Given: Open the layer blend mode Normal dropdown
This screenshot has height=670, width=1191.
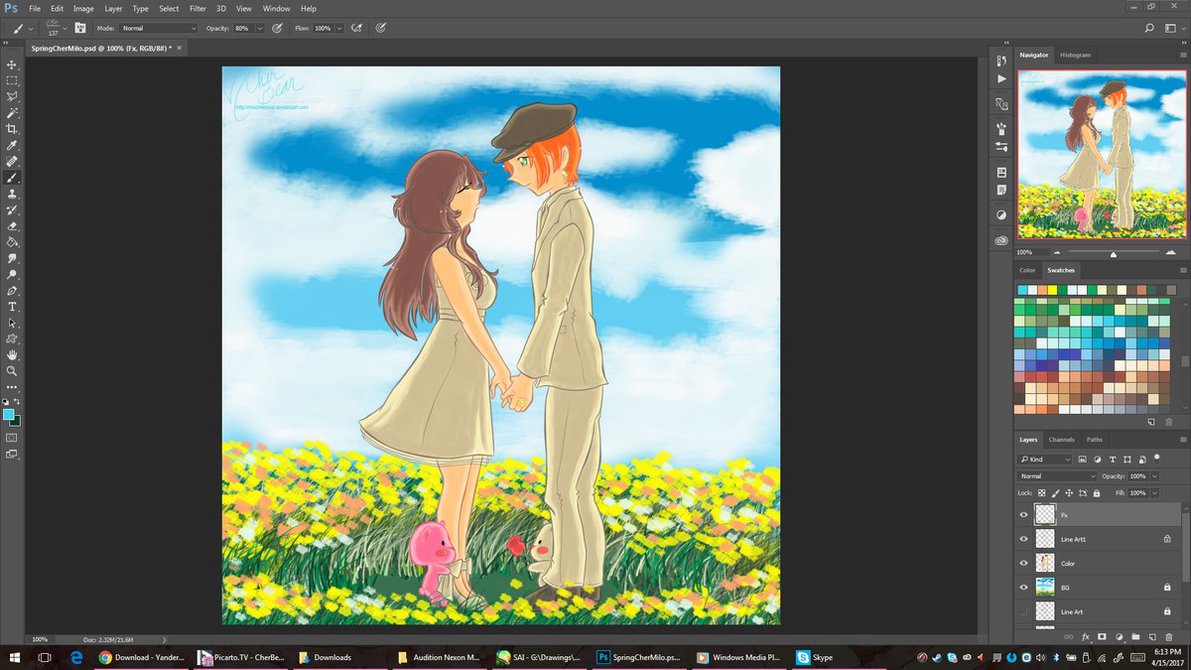Looking at the screenshot, I should click(1057, 476).
